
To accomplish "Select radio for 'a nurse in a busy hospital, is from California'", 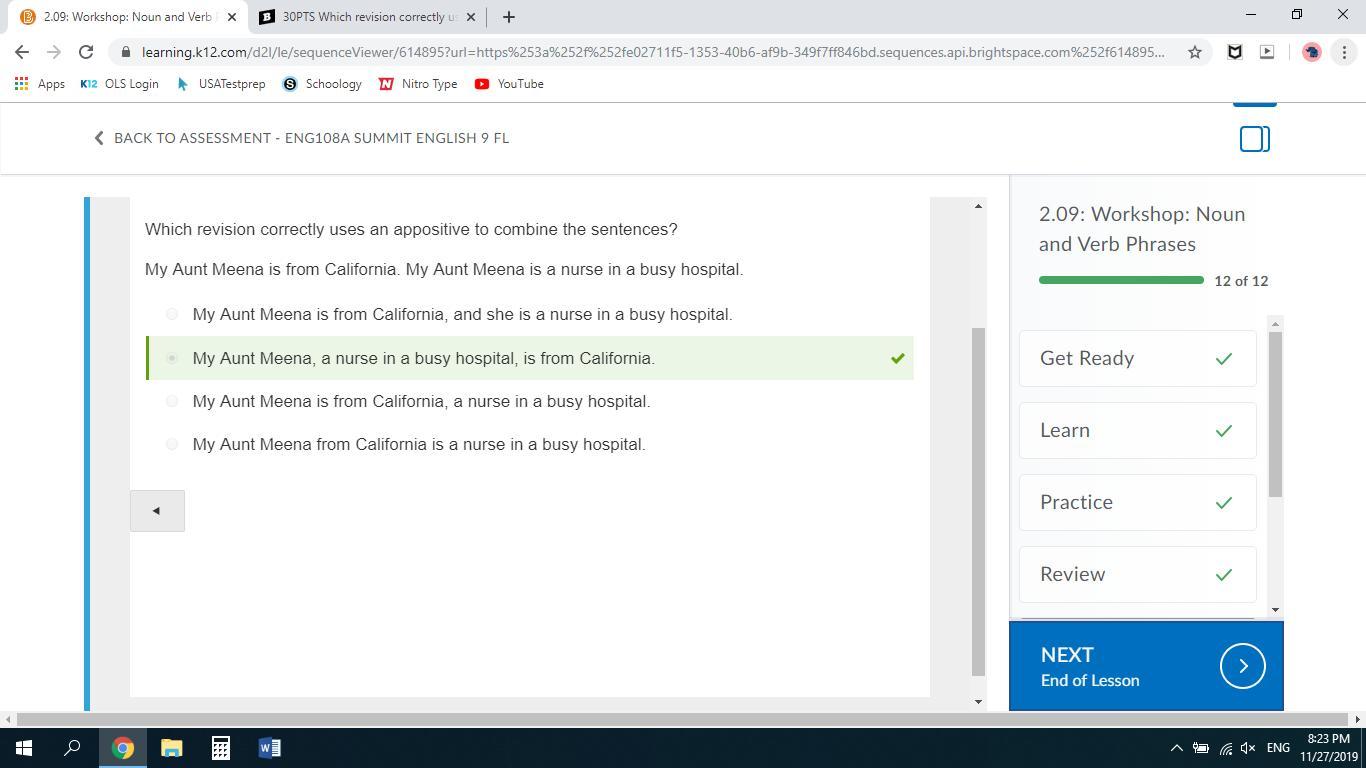I will coord(172,358).
